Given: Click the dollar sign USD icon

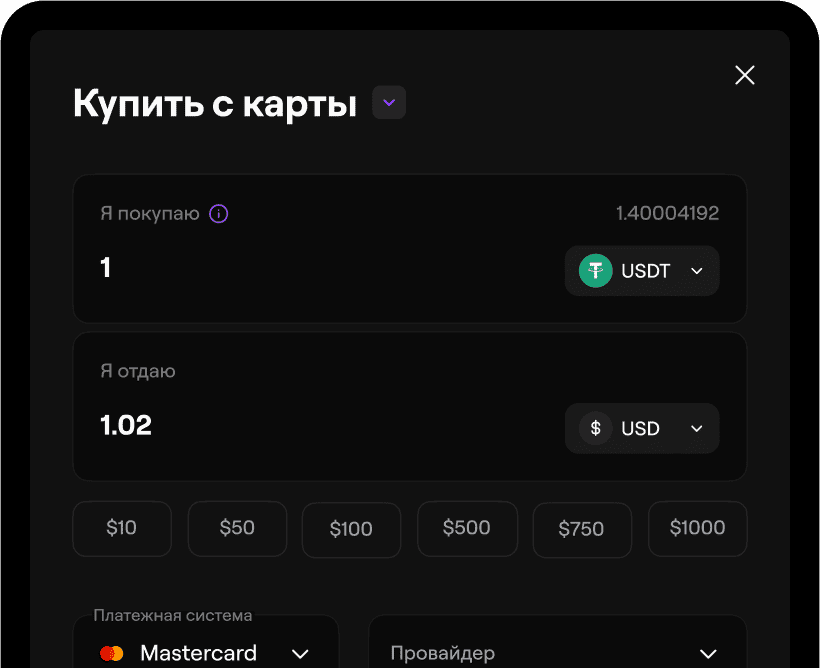Looking at the screenshot, I should pos(596,428).
